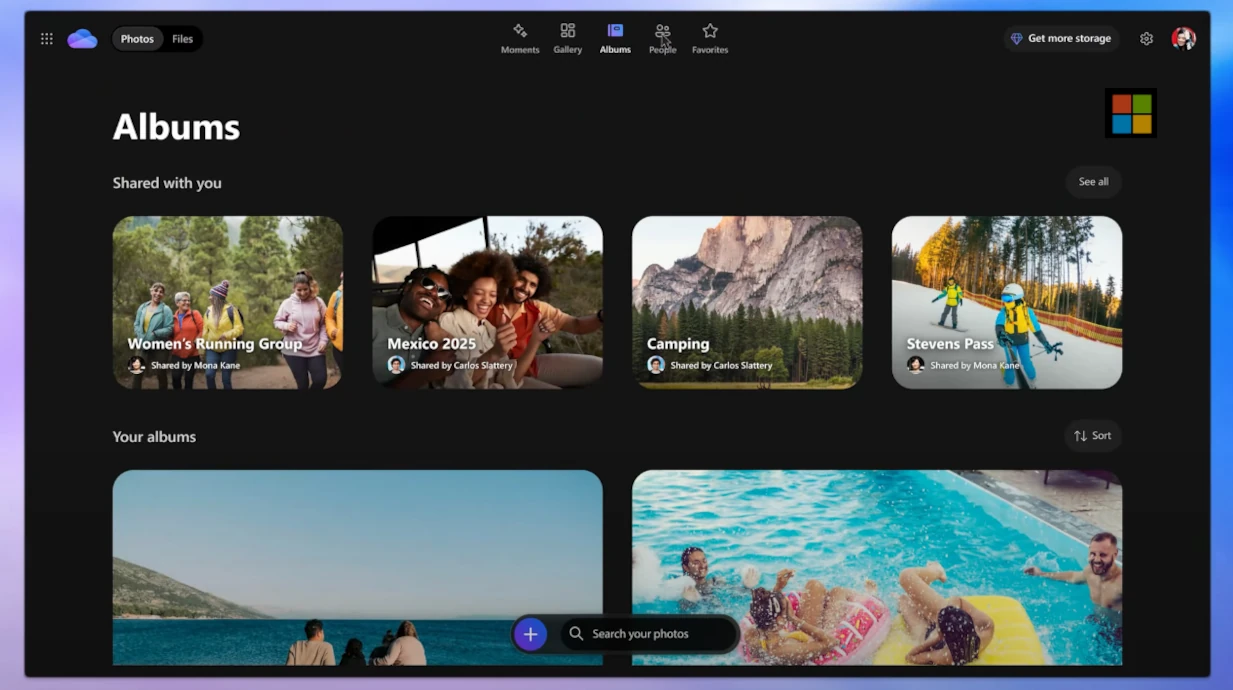This screenshot has height=690, width=1233.
Task: Open the Moments view
Action: click(x=520, y=38)
